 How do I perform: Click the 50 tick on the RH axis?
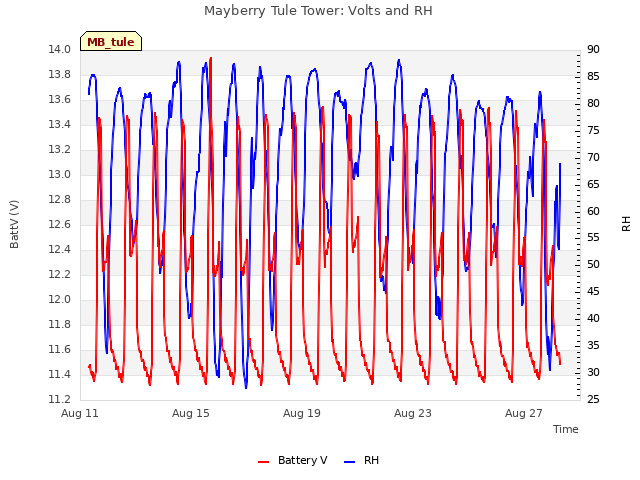pos(593,264)
